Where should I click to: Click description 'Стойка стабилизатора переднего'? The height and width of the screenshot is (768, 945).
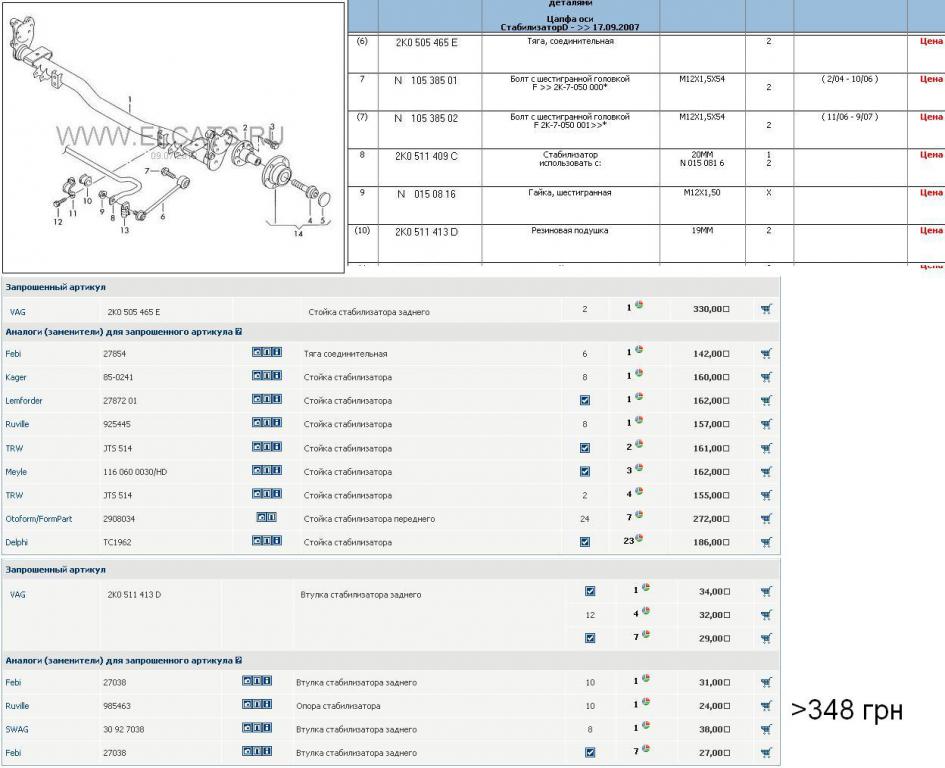click(x=369, y=519)
